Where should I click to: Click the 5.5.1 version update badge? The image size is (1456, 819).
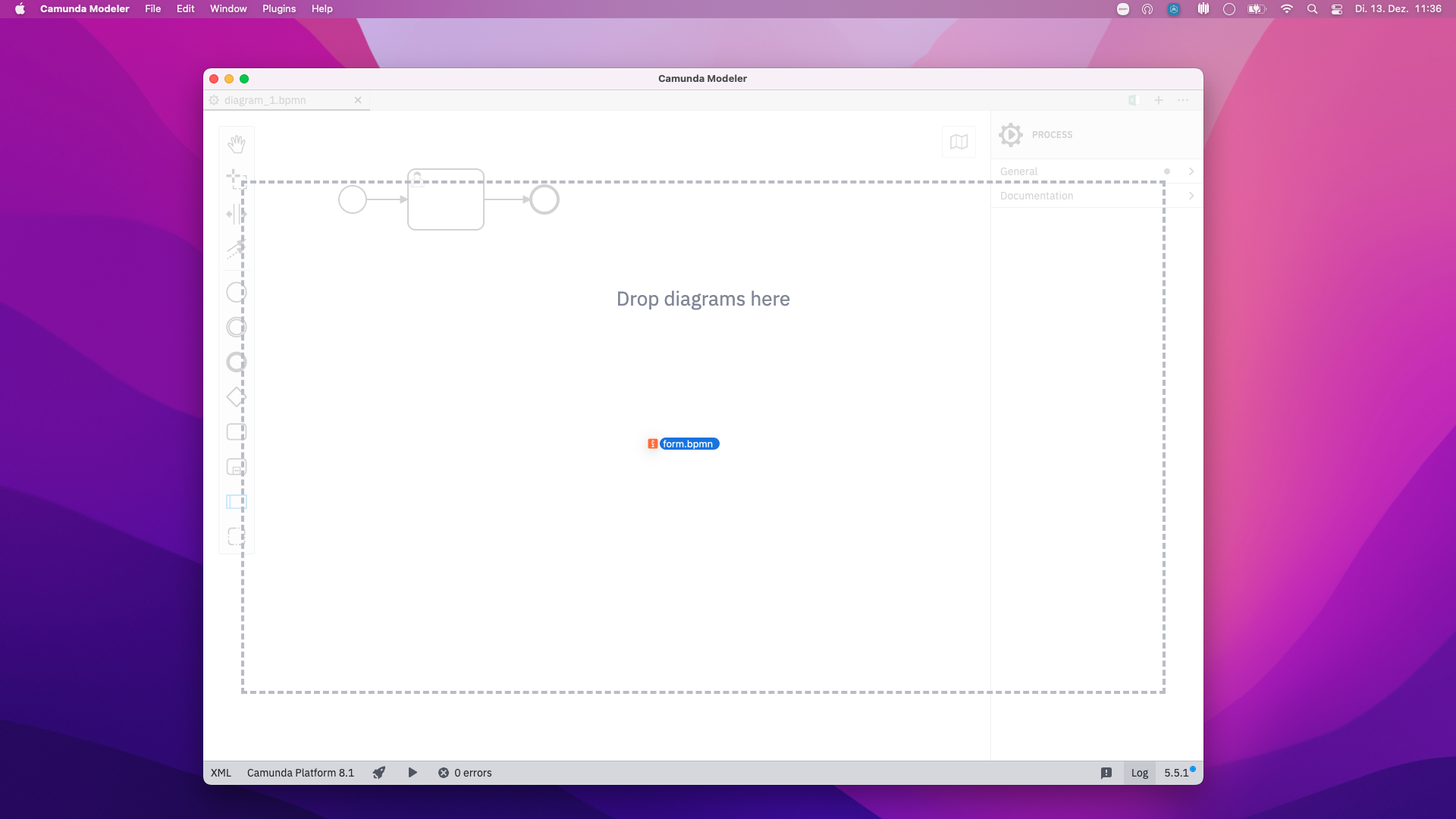1177,773
